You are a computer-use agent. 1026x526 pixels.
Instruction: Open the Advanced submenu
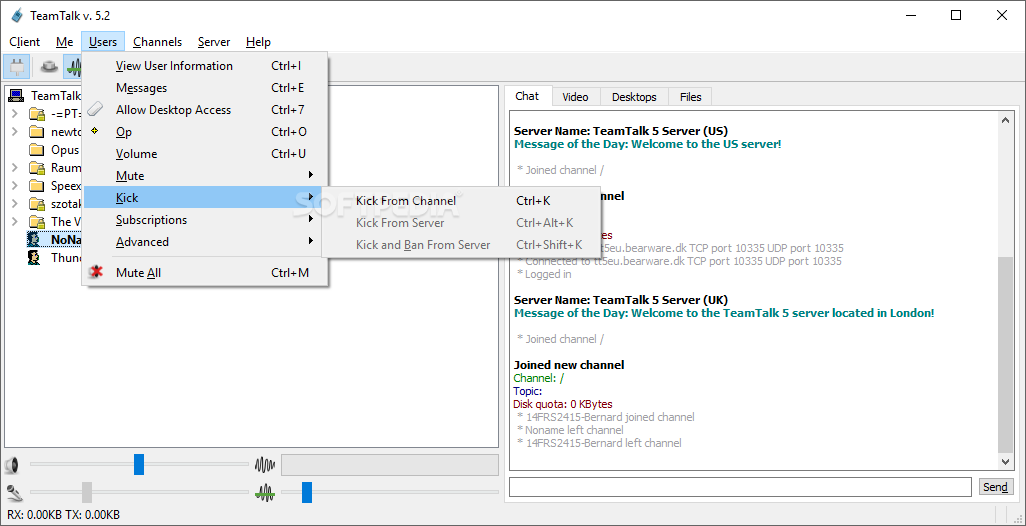[205, 241]
